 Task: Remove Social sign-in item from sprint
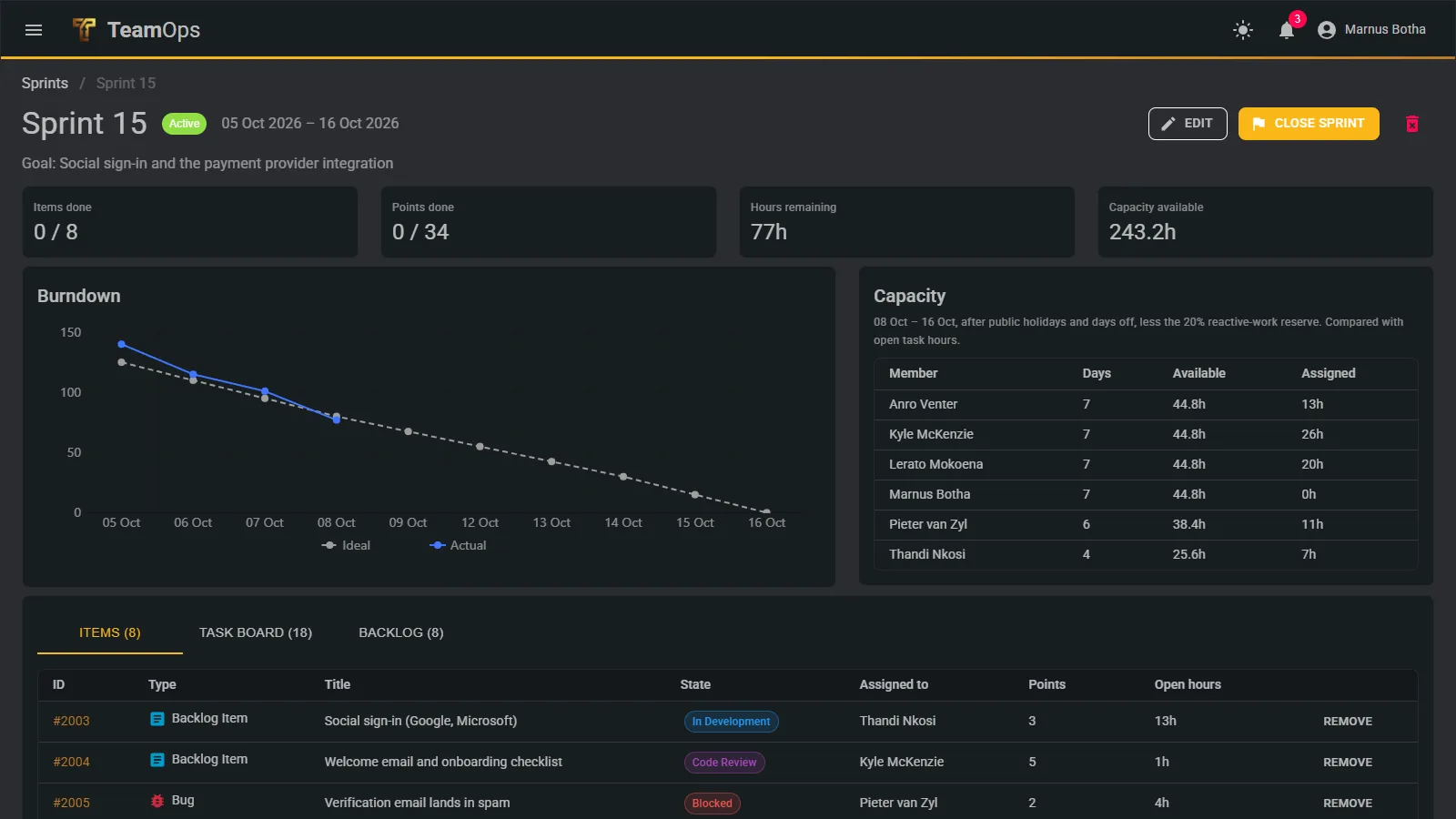point(1348,722)
